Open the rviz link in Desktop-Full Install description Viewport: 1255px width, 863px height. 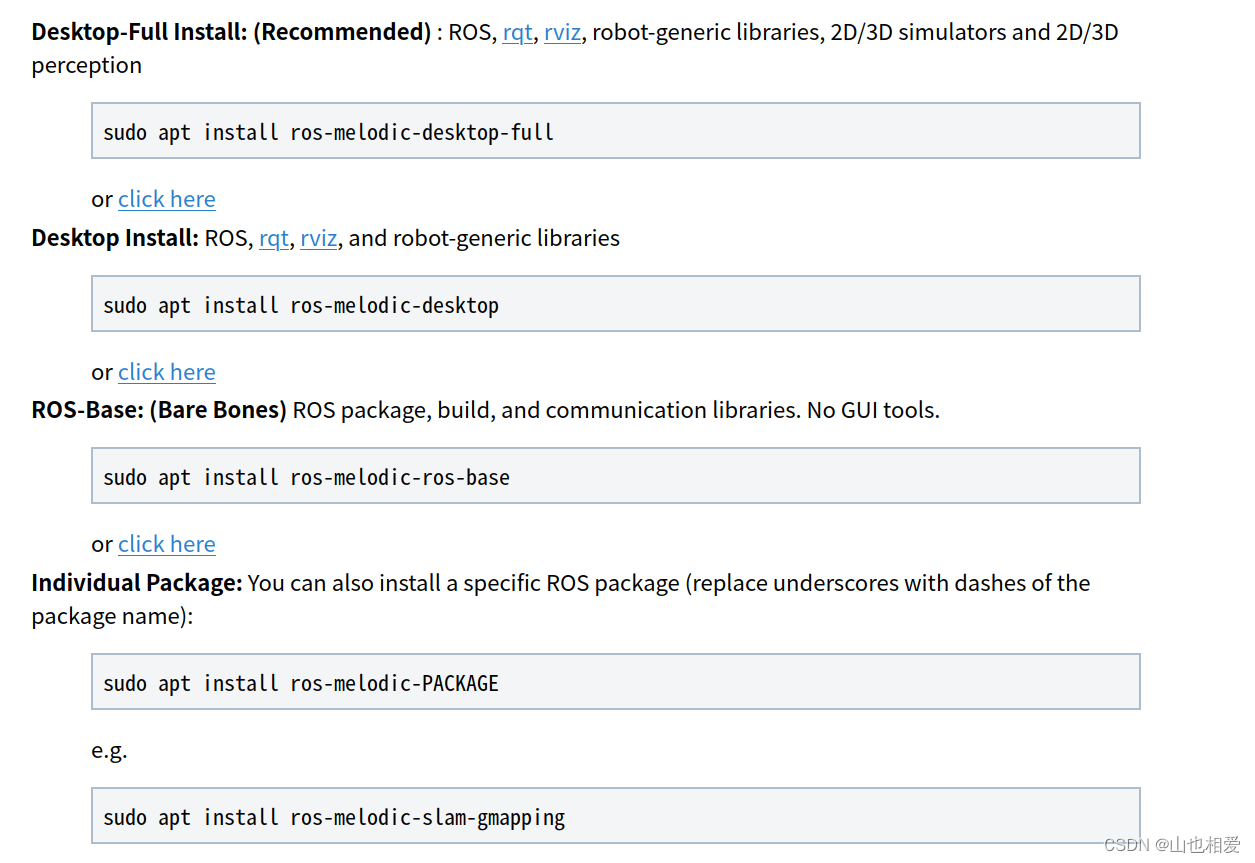pos(562,32)
